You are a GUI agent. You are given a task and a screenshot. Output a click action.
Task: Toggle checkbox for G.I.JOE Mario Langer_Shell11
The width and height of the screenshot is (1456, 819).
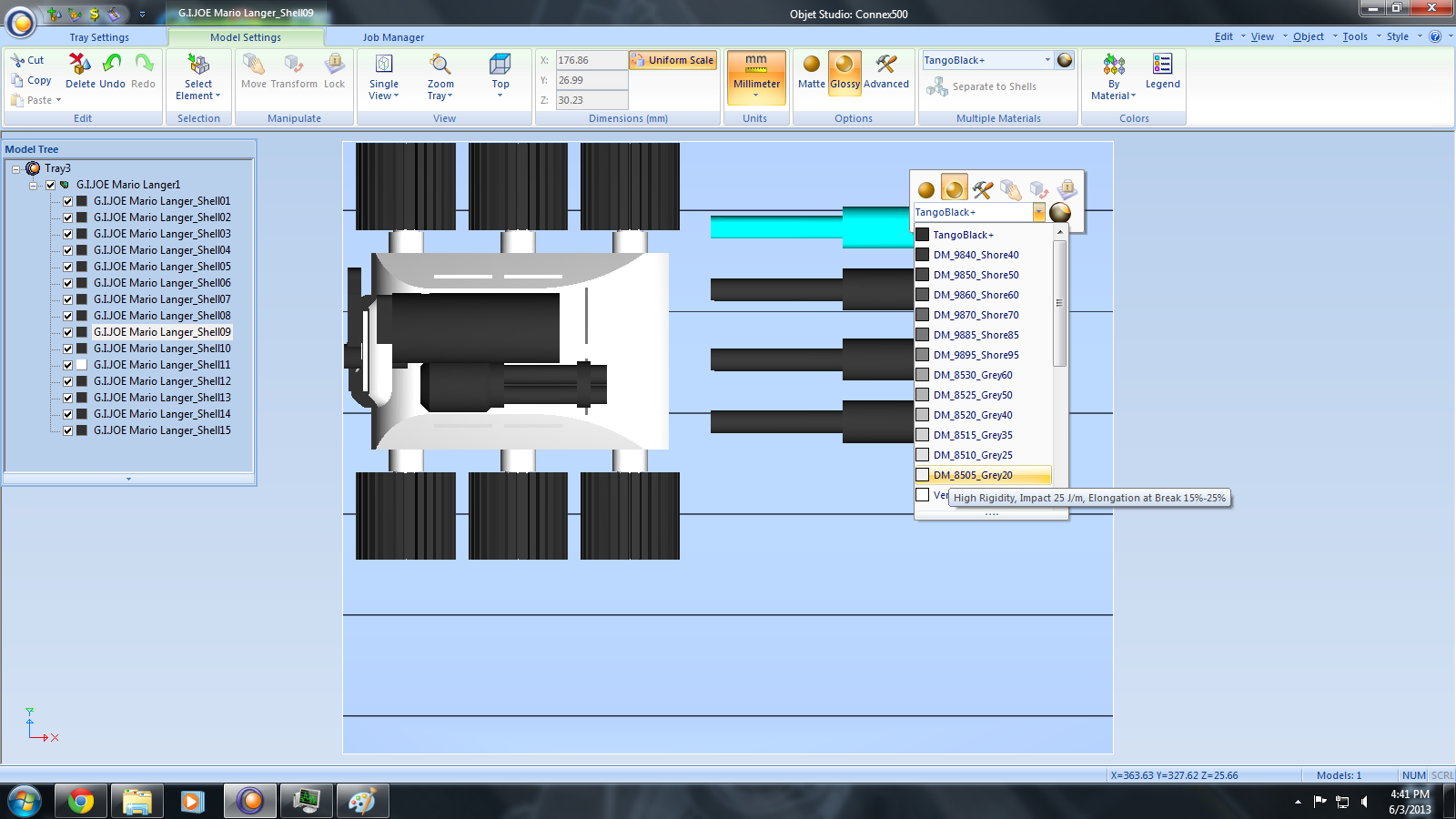(x=67, y=365)
